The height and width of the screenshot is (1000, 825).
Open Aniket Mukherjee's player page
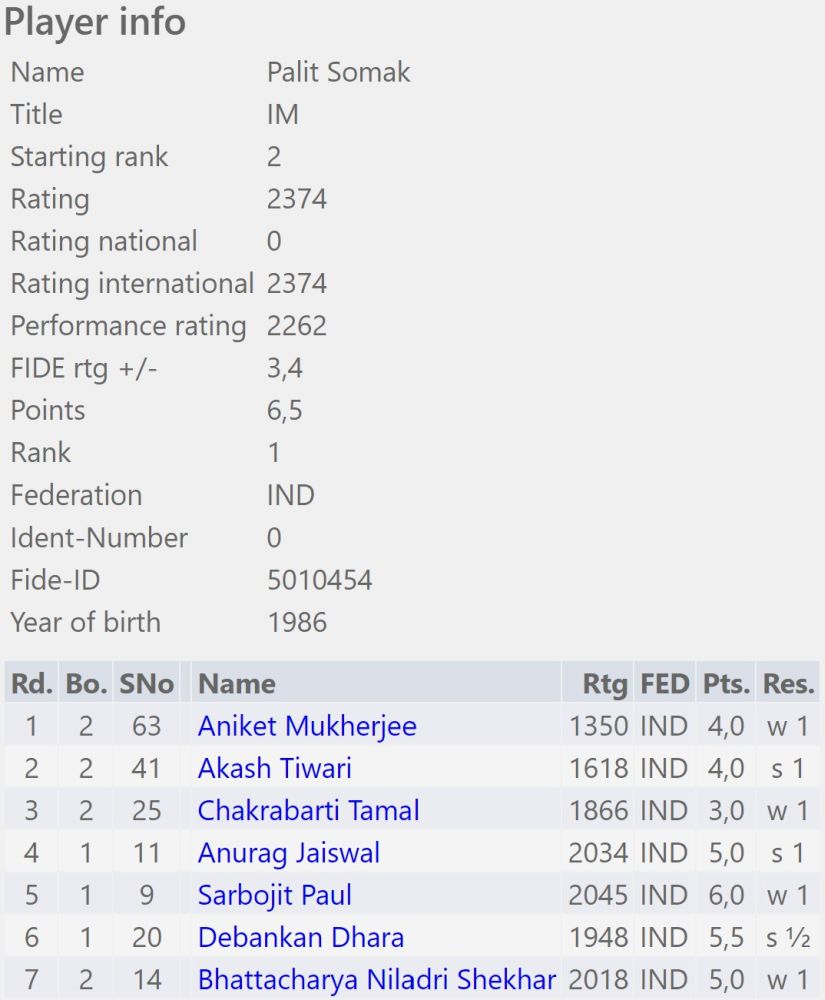pos(307,726)
